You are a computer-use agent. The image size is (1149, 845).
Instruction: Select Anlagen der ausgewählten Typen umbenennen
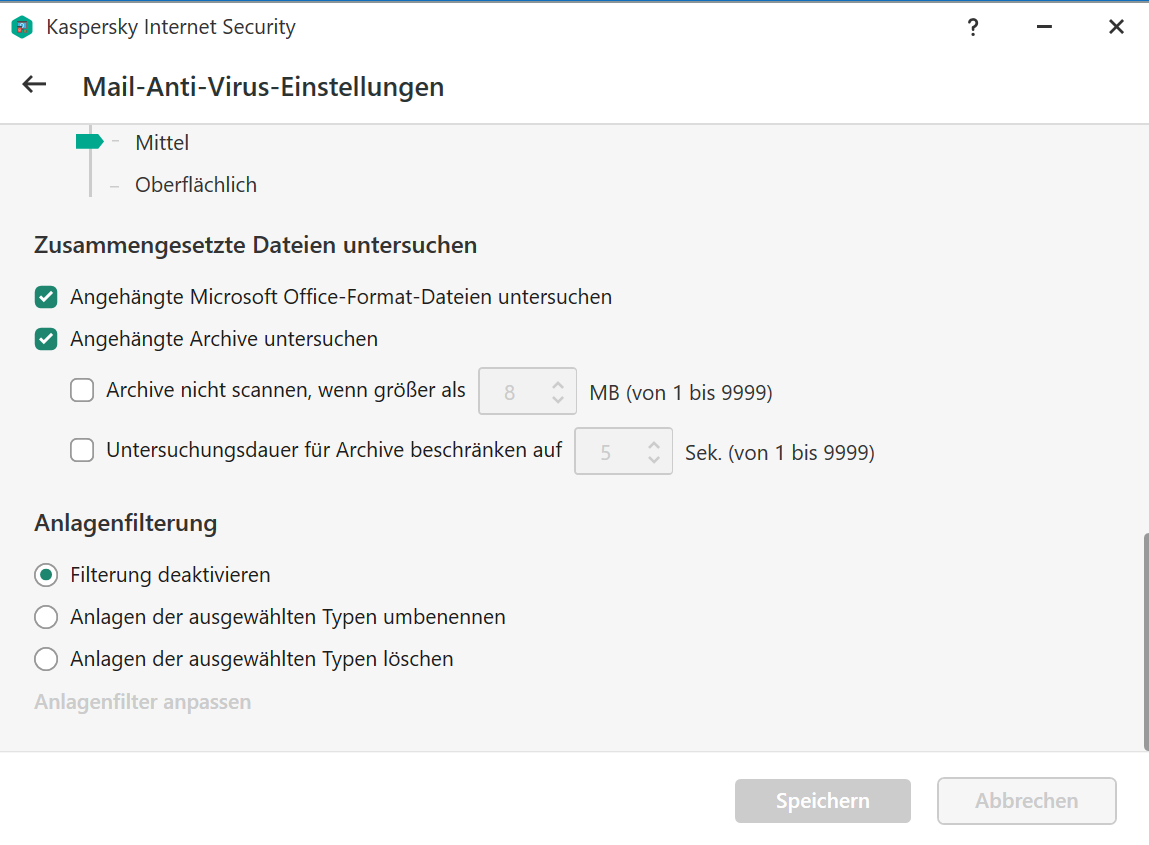[x=46, y=617]
